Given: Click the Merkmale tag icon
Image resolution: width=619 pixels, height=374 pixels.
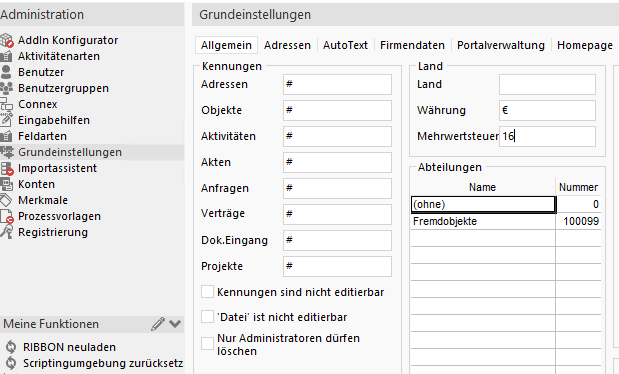Looking at the screenshot, I should [6, 200].
